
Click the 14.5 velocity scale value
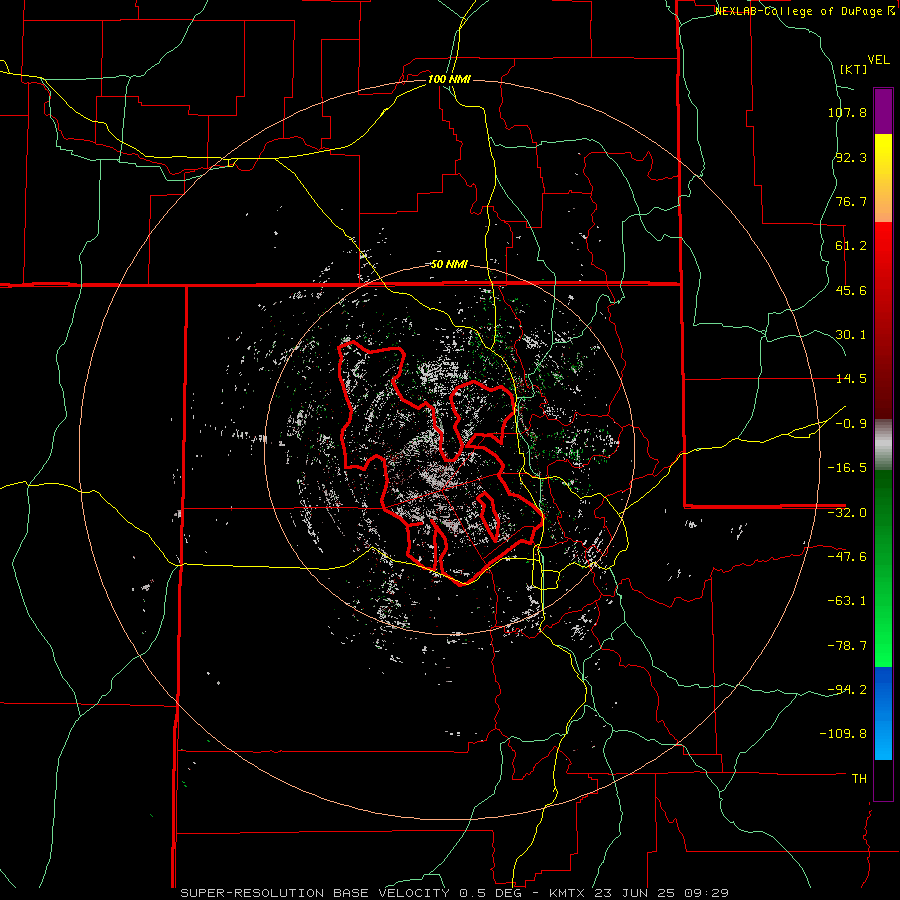(x=851, y=379)
